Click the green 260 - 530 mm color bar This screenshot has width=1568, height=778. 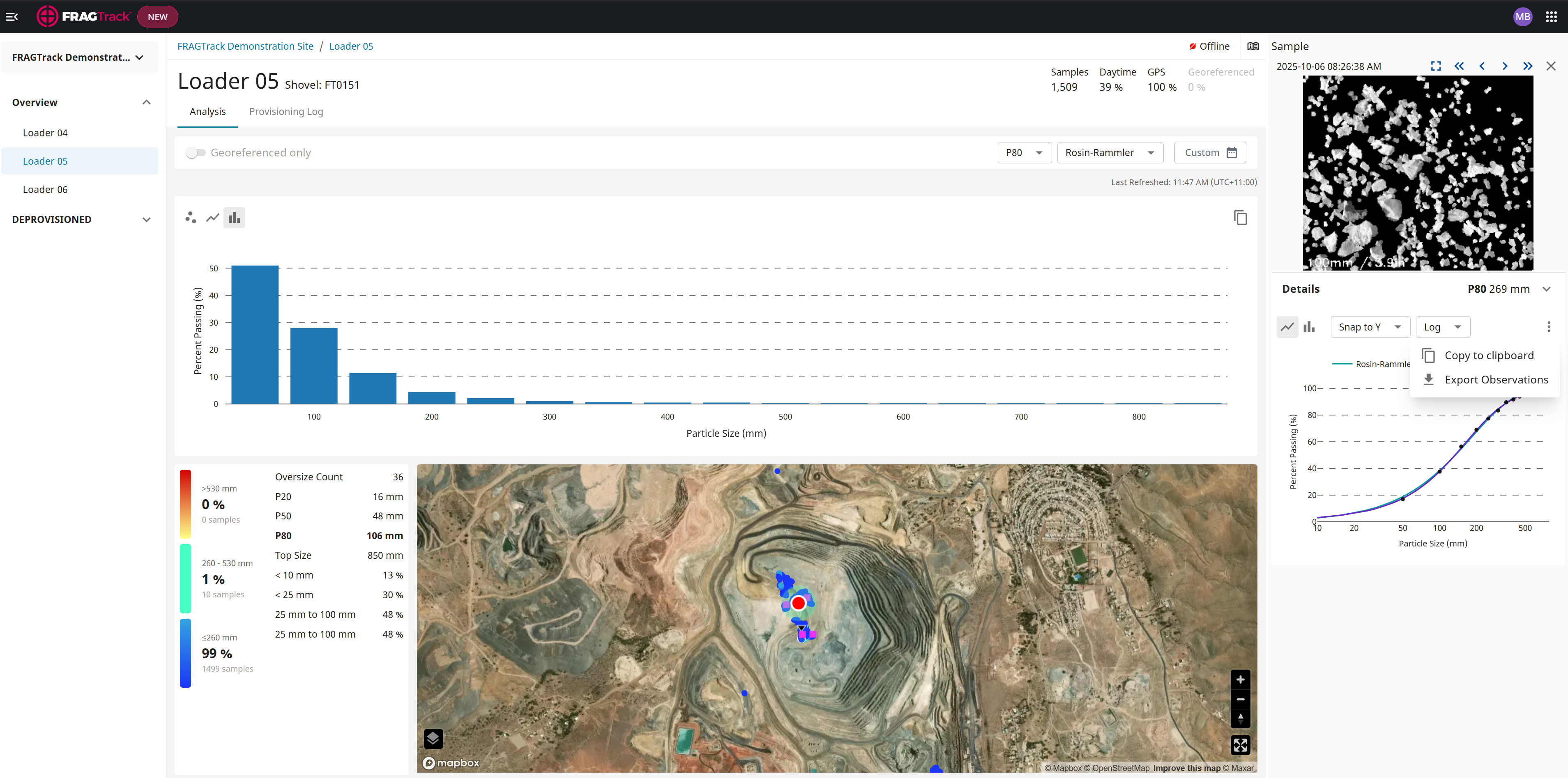186,578
